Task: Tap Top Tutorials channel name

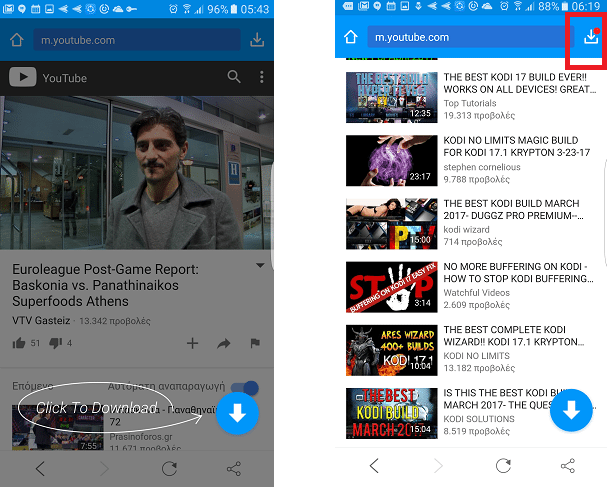Action: pyautogui.click(x=470, y=103)
